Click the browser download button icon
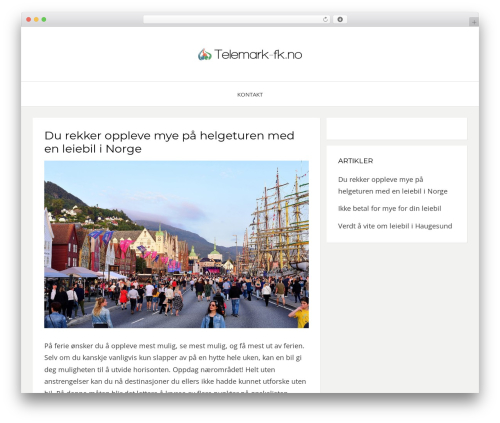Viewport: 500px width, 423px height. (340, 19)
